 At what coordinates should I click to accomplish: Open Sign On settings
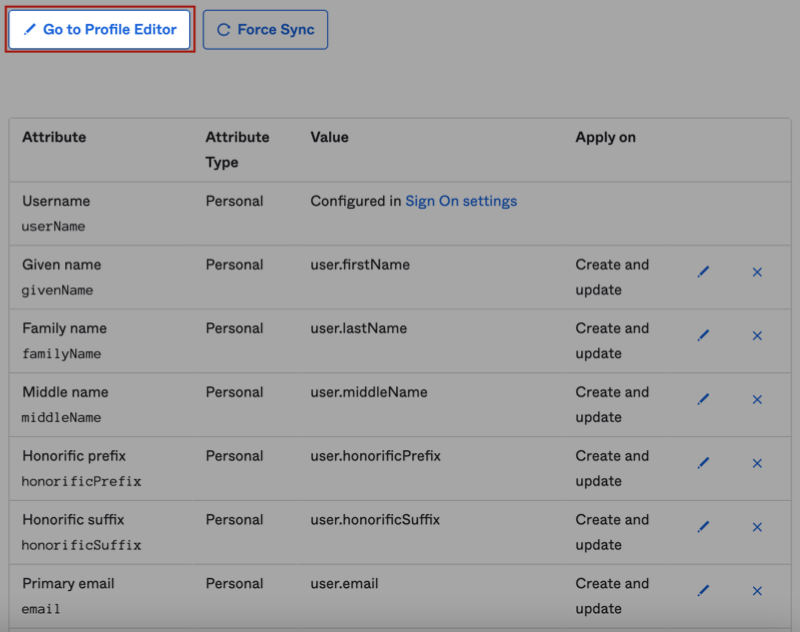click(x=461, y=200)
